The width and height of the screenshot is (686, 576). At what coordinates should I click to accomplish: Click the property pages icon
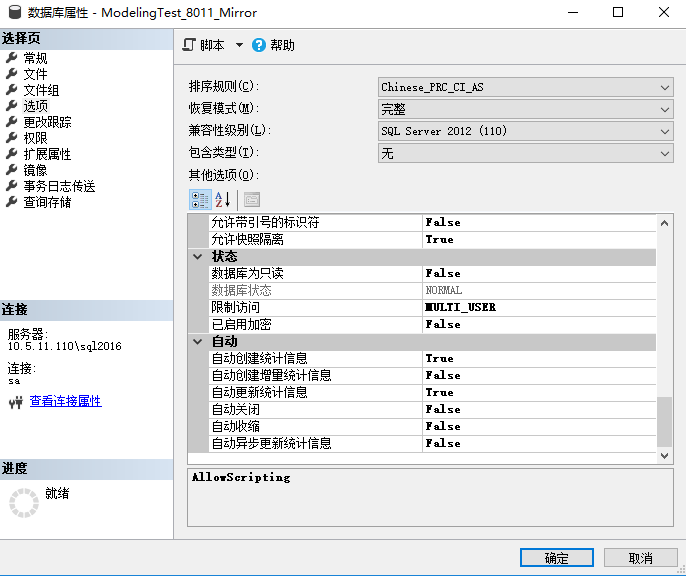click(251, 199)
